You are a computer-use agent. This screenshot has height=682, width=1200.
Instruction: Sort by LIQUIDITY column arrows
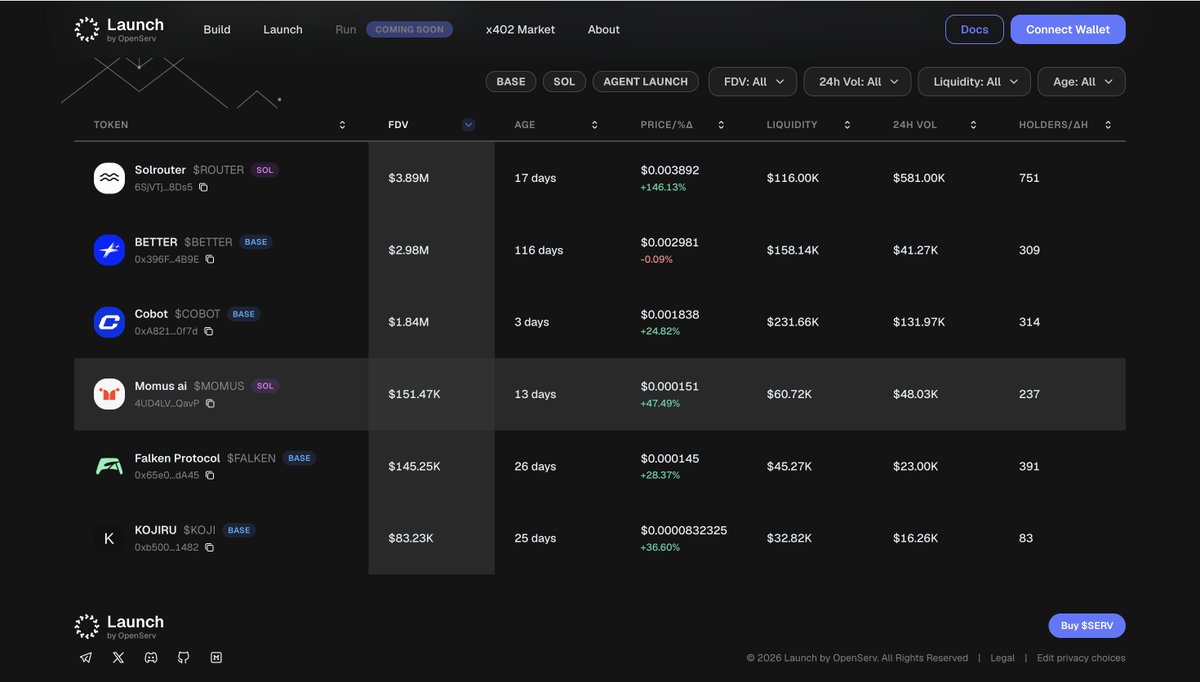pos(847,125)
